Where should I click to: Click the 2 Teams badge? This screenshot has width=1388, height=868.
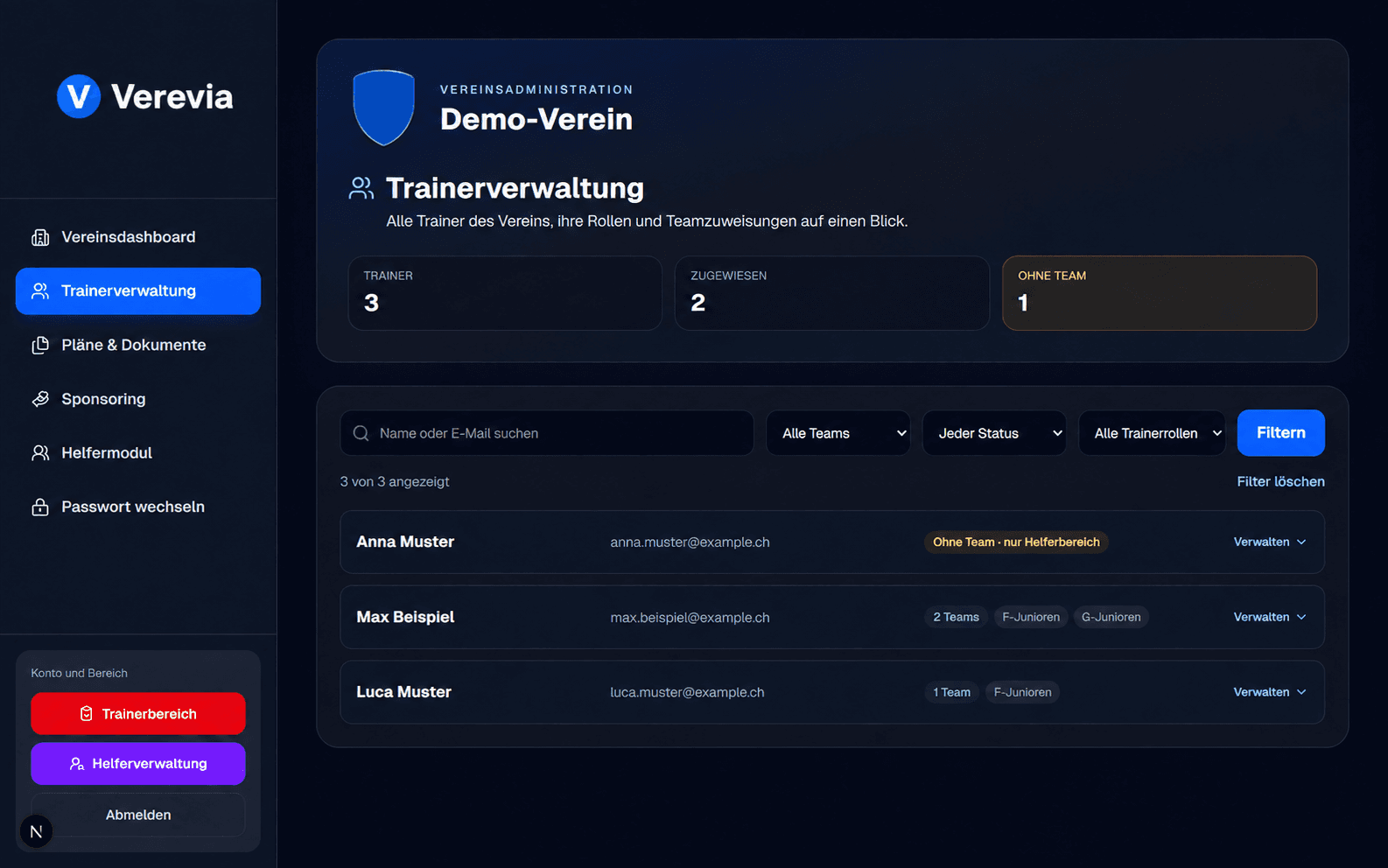[x=956, y=618]
